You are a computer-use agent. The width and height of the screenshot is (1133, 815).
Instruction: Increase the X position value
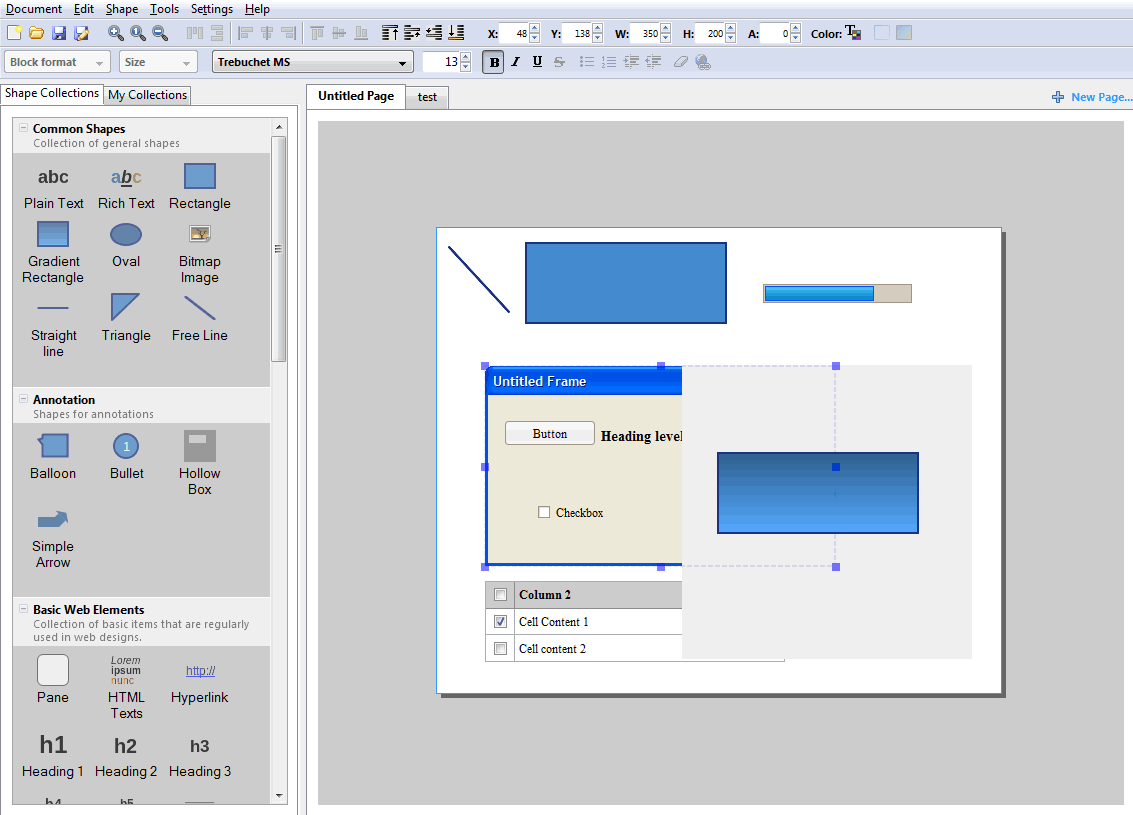tap(535, 29)
